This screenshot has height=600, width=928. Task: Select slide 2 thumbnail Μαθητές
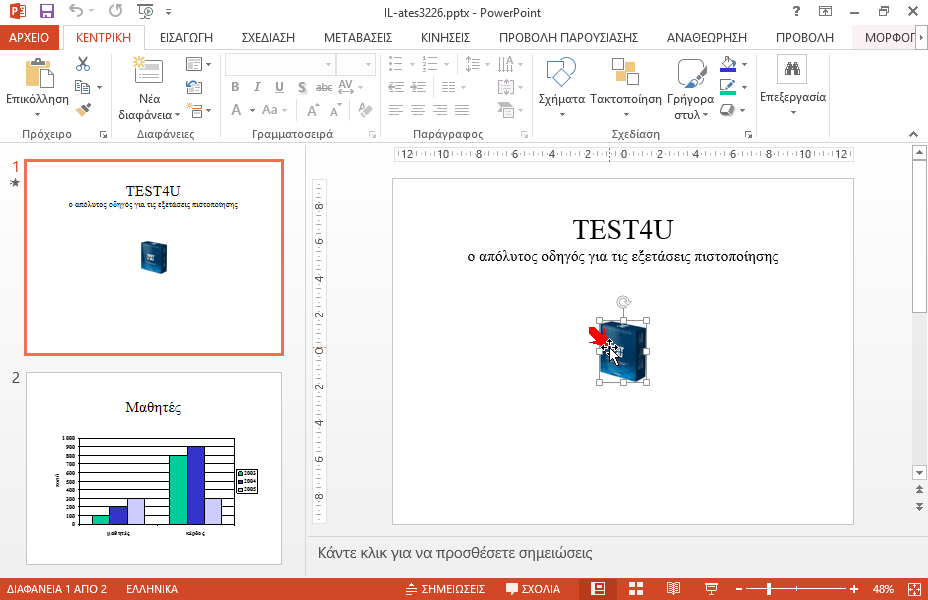coord(154,469)
